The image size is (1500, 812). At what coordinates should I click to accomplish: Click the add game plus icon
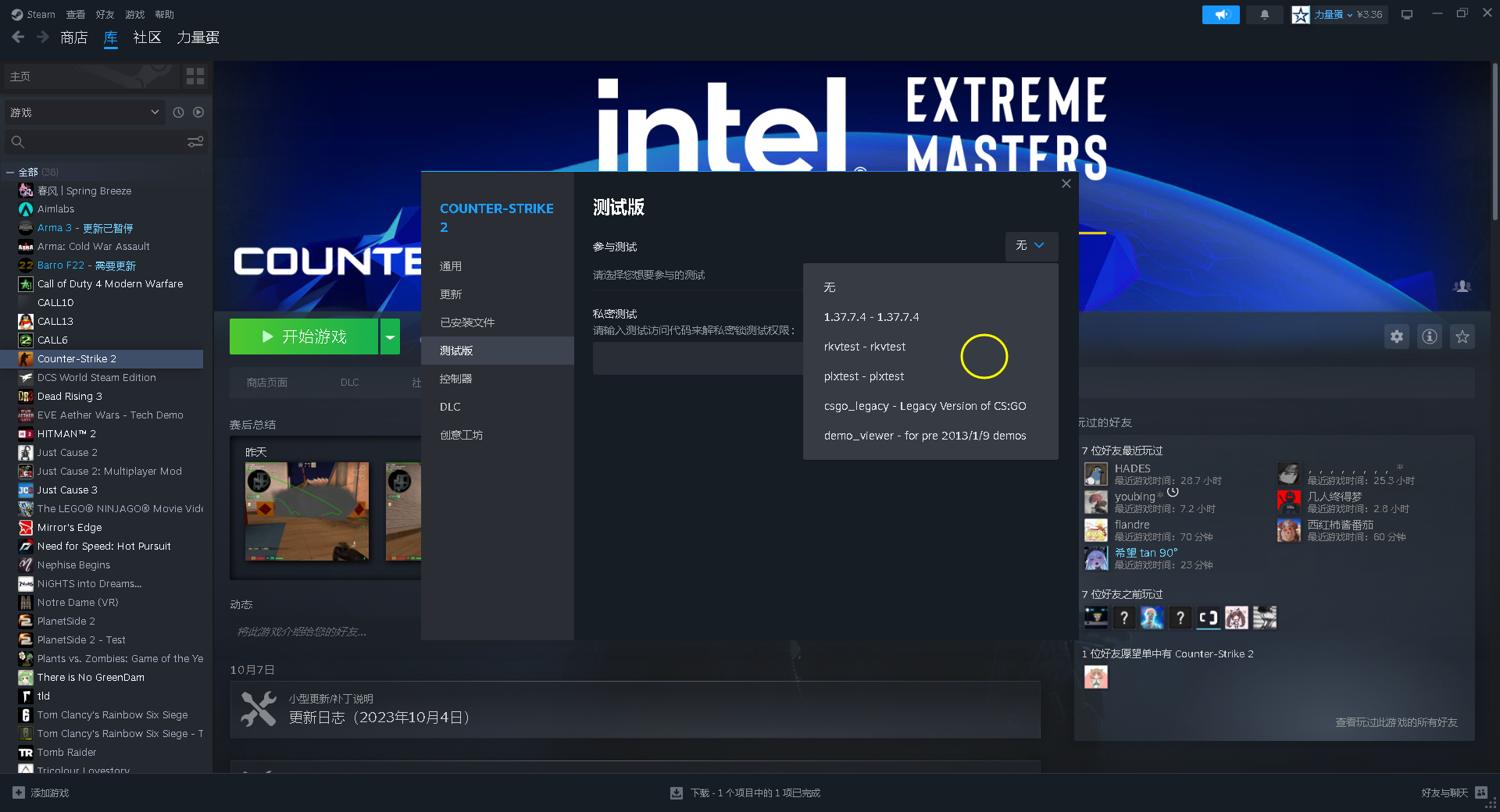coord(19,792)
